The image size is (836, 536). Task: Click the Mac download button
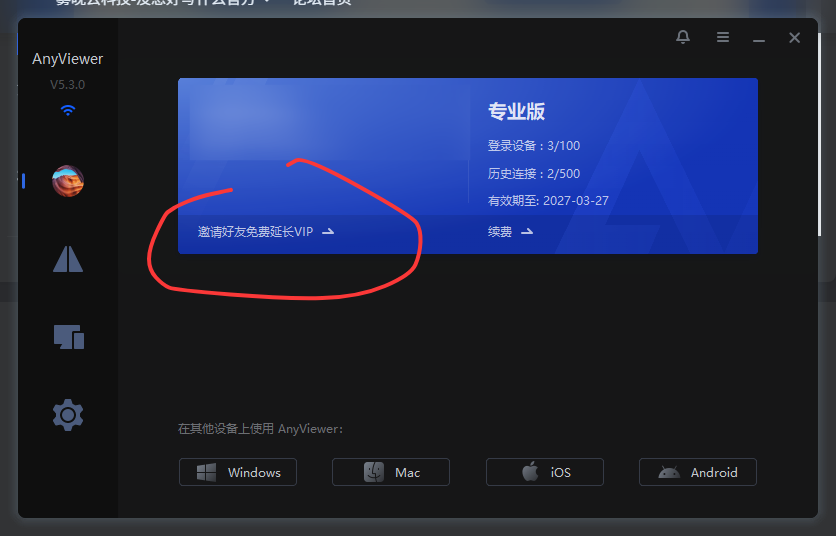tap(391, 472)
